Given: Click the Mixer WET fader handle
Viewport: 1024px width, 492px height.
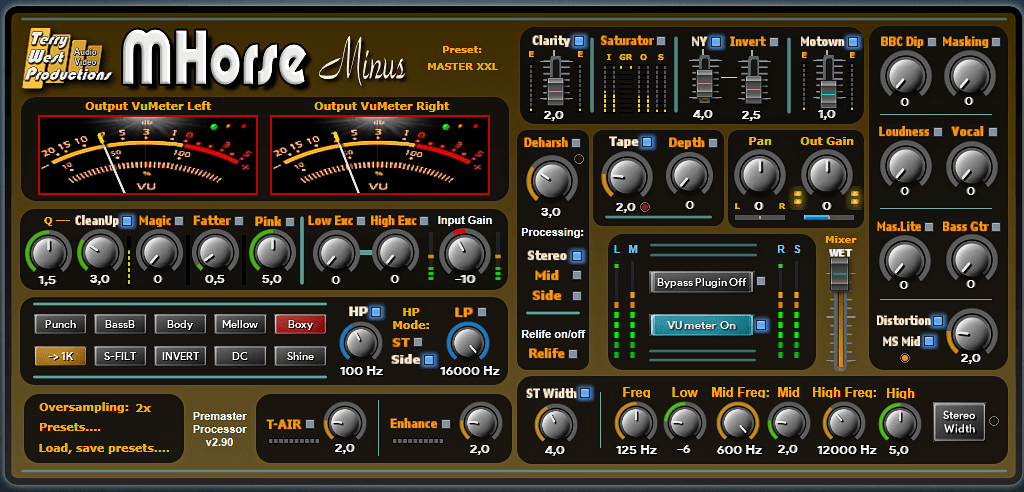Looking at the screenshot, I should 840,274.
